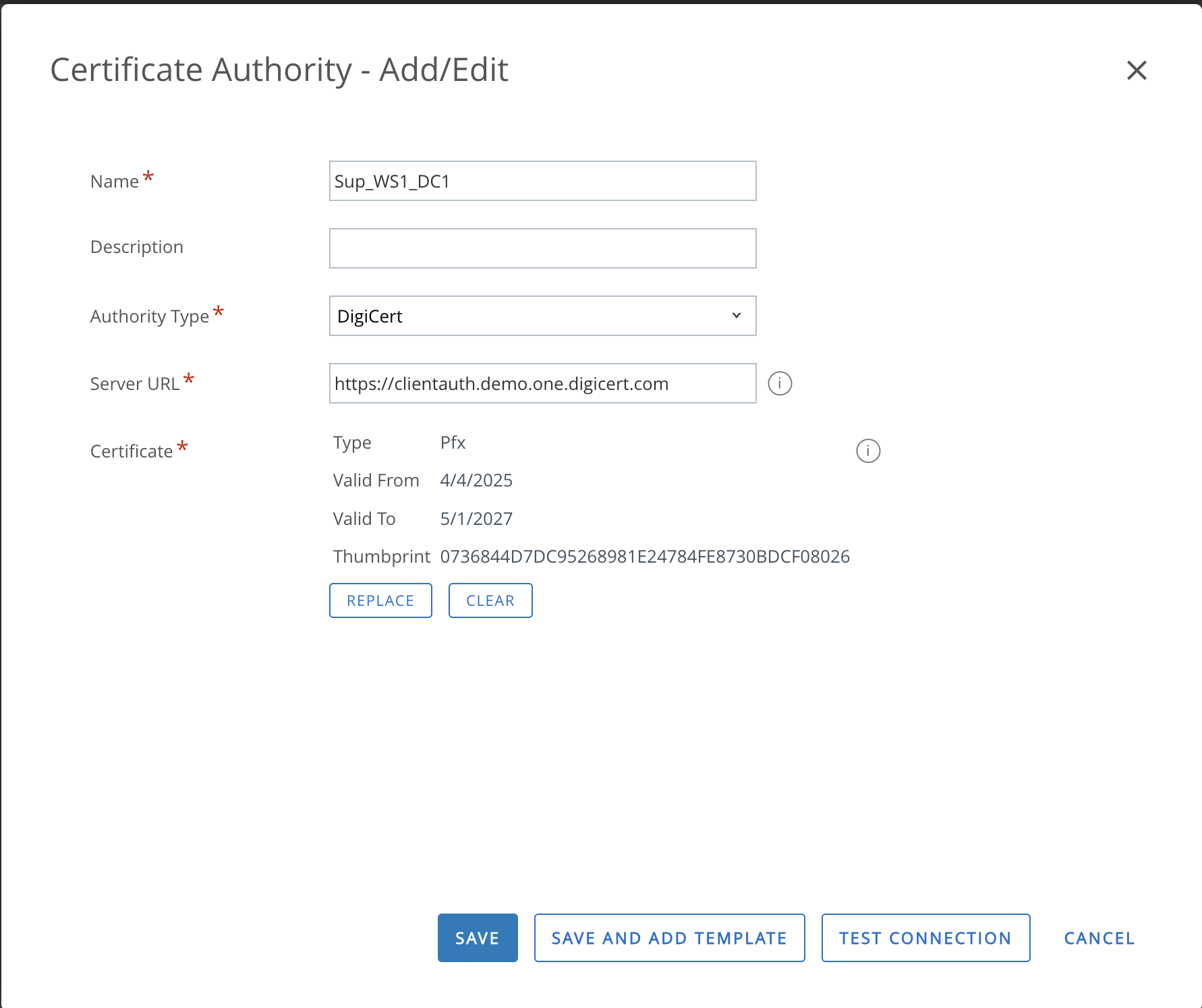The width and height of the screenshot is (1202, 1008).
Task: Select the Server URL text box
Action: [542, 383]
